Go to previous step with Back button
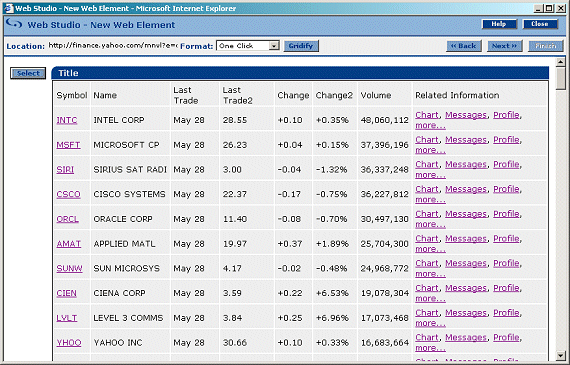570x365 pixels. [x=463, y=46]
